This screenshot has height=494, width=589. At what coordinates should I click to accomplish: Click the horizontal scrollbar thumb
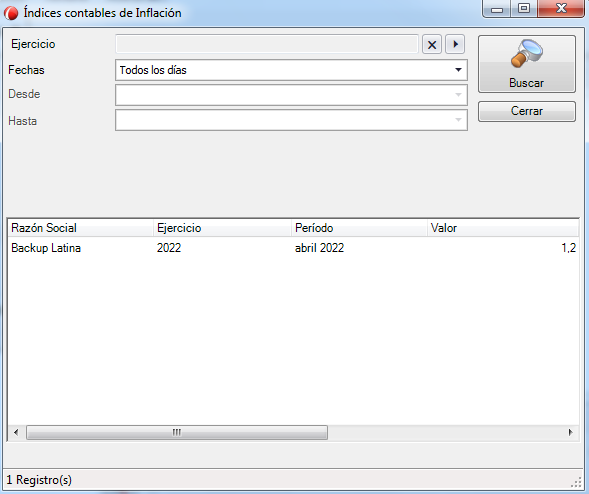(x=177, y=432)
